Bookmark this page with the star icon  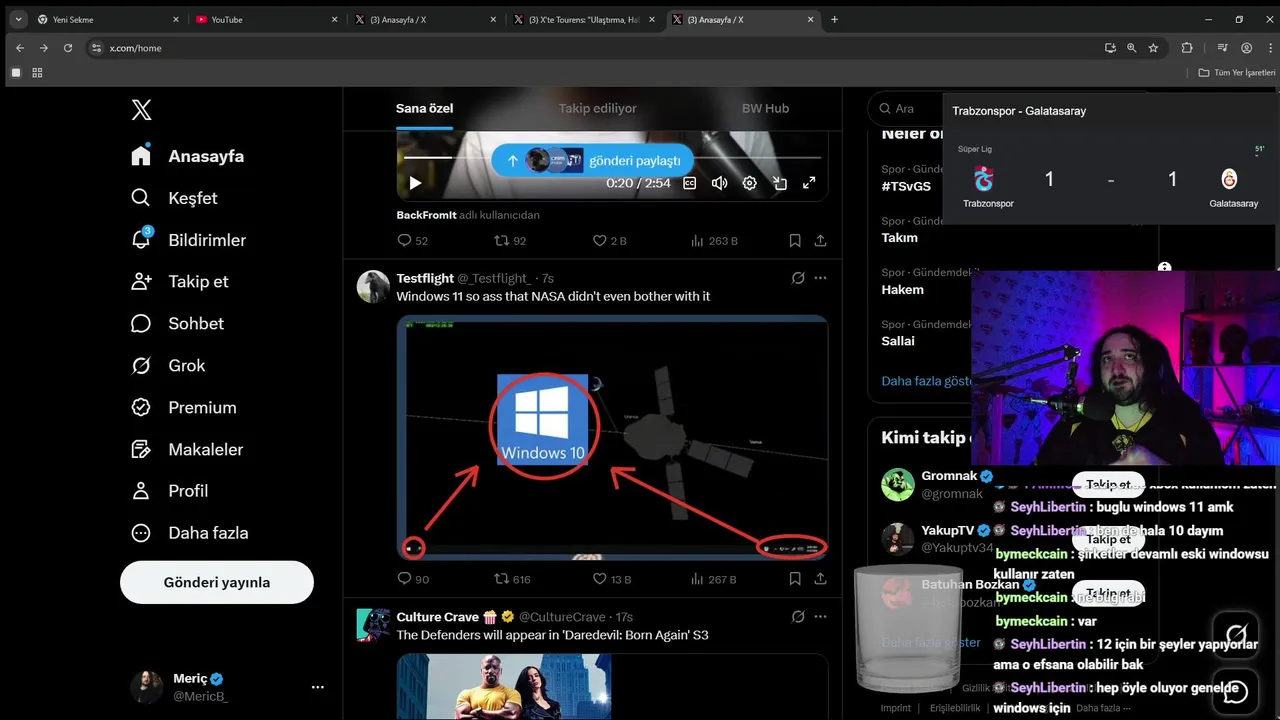pyautogui.click(x=1153, y=48)
